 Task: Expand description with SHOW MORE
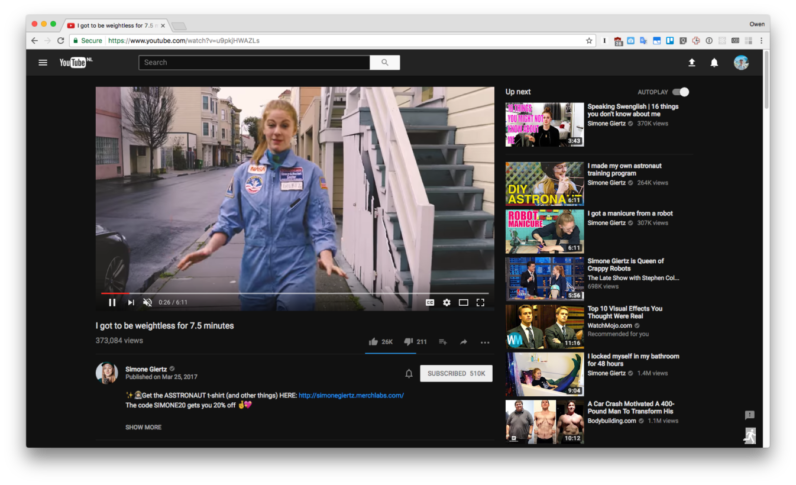pos(143,427)
